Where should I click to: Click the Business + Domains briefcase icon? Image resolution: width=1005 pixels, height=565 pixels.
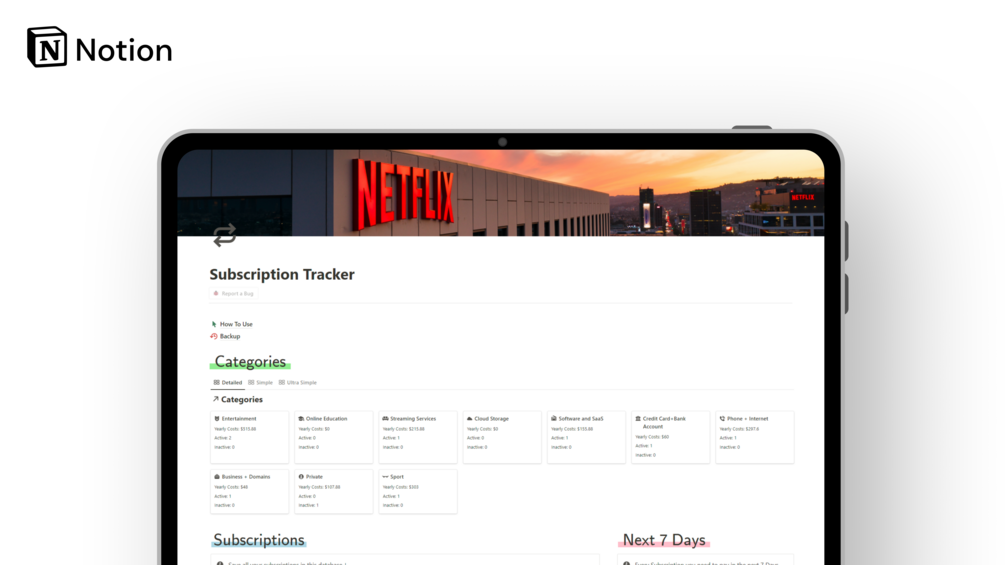click(217, 477)
